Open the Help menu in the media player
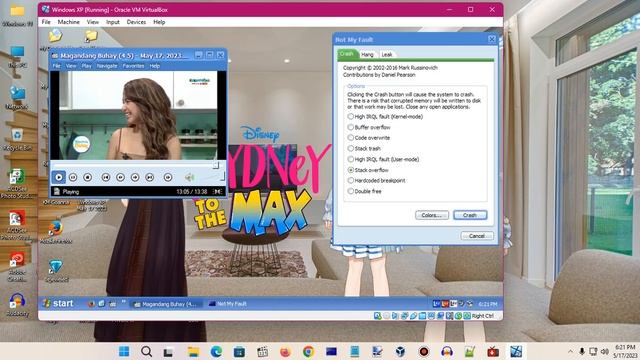 (x=155, y=66)
